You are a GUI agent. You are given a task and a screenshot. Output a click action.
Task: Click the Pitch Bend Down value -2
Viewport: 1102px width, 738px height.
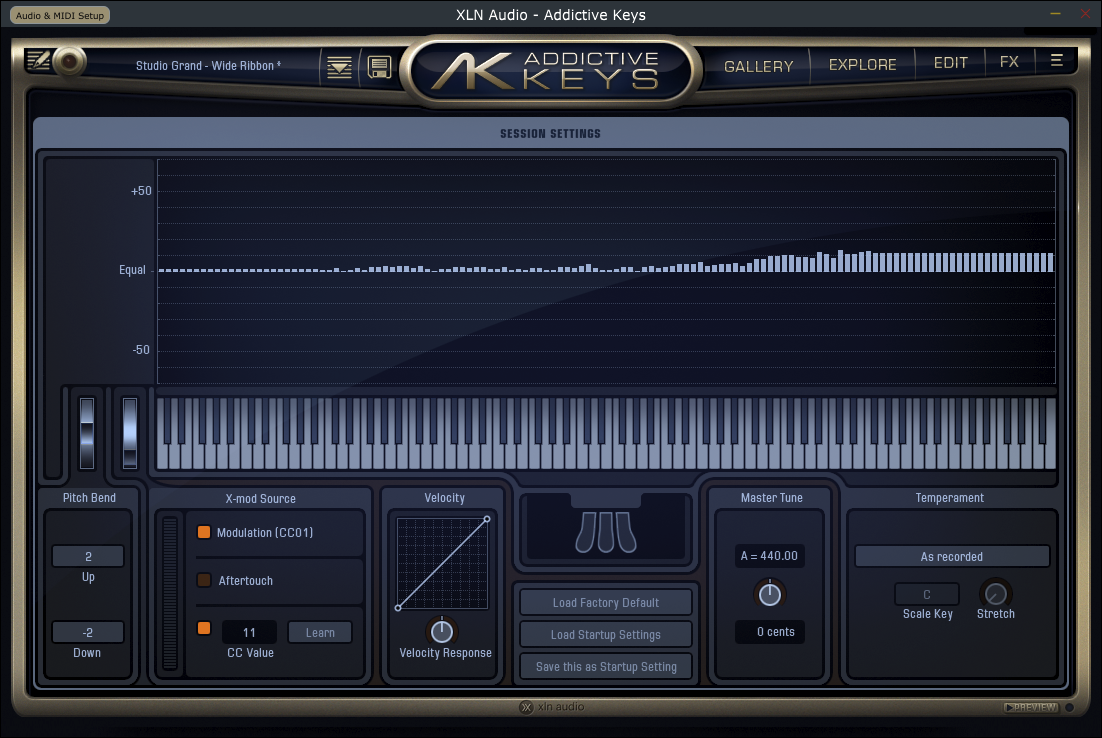click(x=88, y=633)
